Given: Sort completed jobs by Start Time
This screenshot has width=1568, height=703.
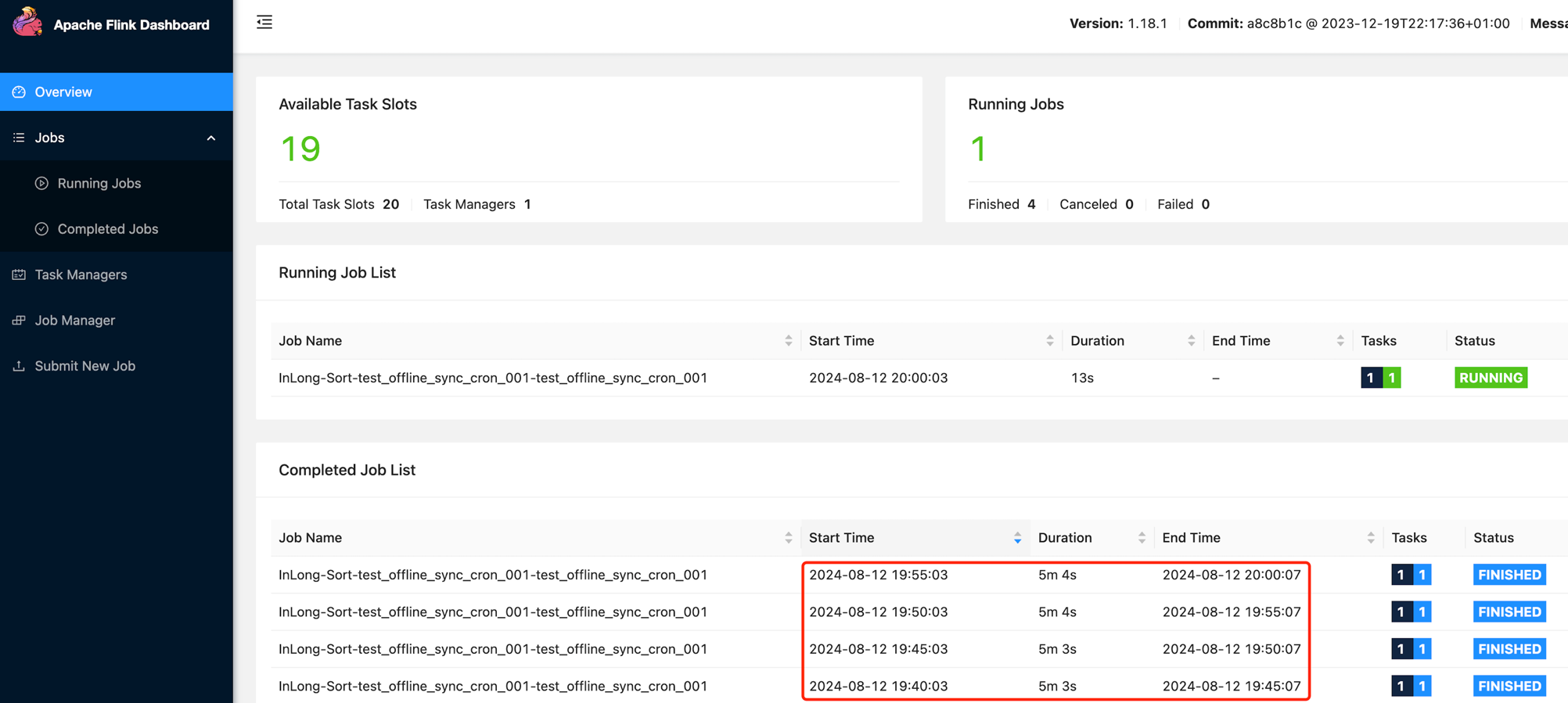Looking at the screenshot, I should click(x=1017, y=538).
